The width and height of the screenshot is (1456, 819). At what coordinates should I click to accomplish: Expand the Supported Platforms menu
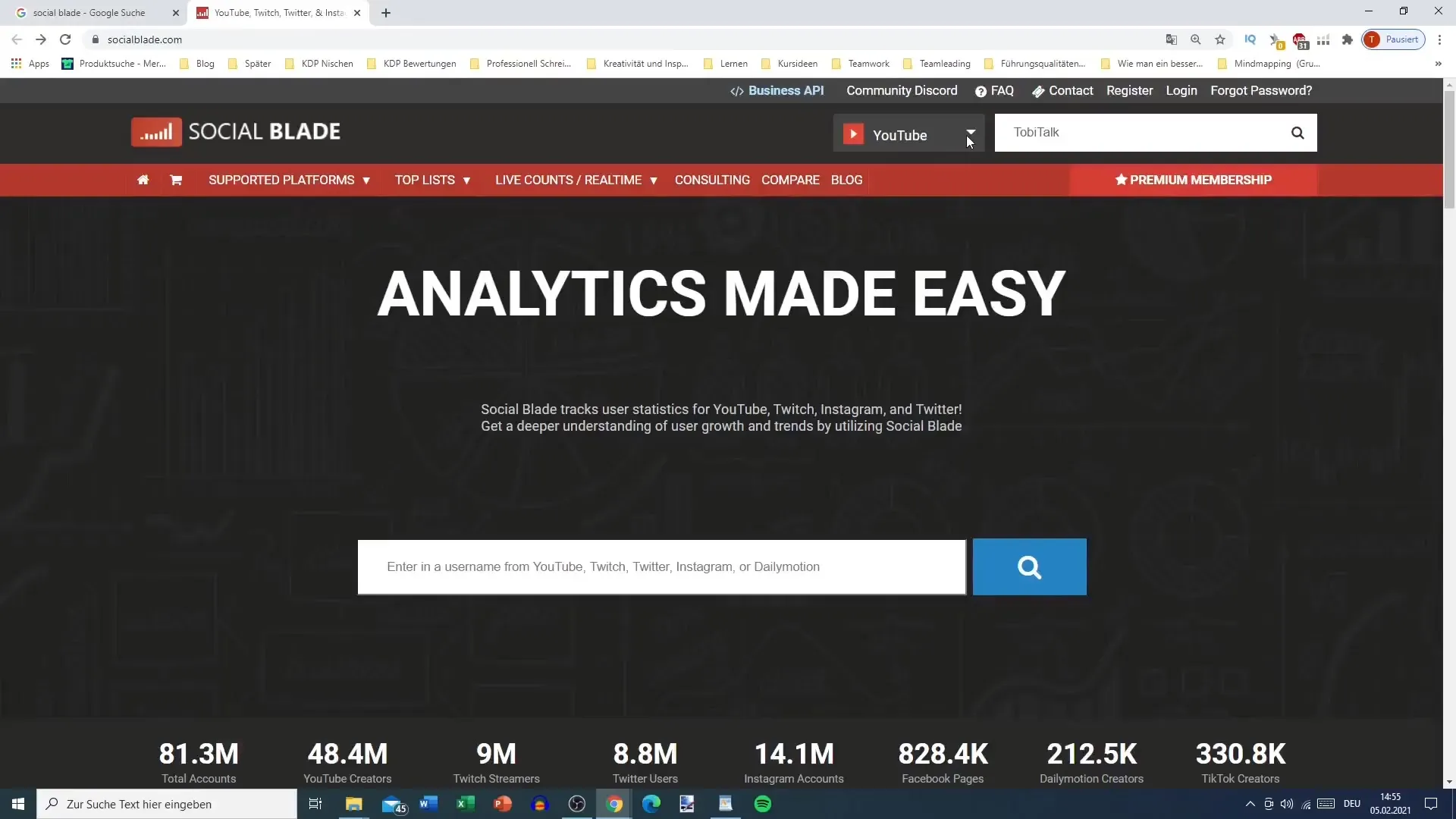pyautogui.click(x=289, y=180)
